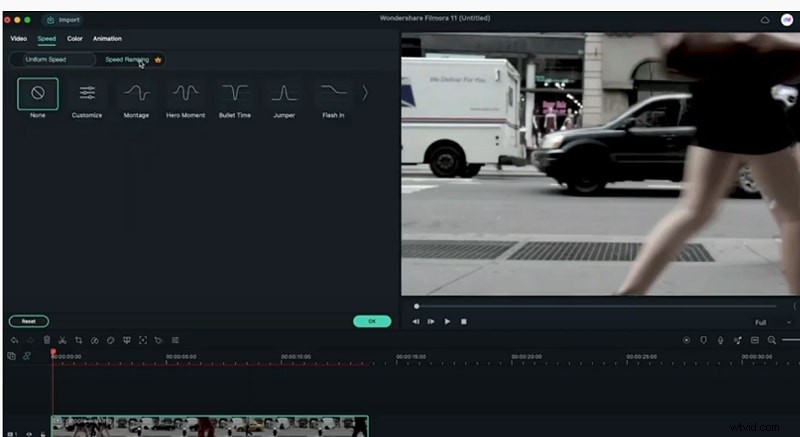Click the Reset button
This screenshot has width=800, height=437.
[28, 321]
